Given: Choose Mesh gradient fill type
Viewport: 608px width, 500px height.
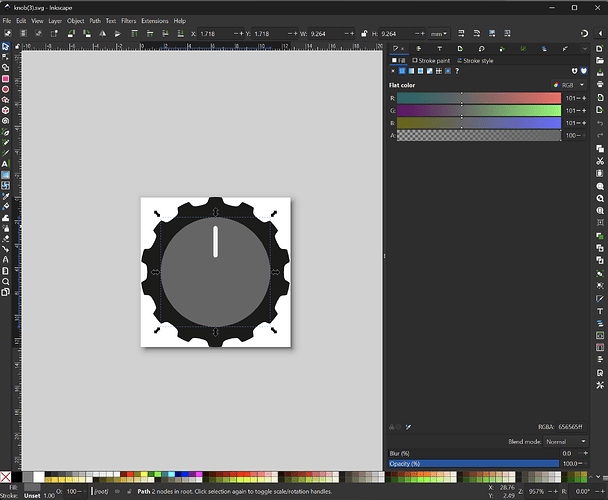Looking at the screenshot, I should (430, 71).
